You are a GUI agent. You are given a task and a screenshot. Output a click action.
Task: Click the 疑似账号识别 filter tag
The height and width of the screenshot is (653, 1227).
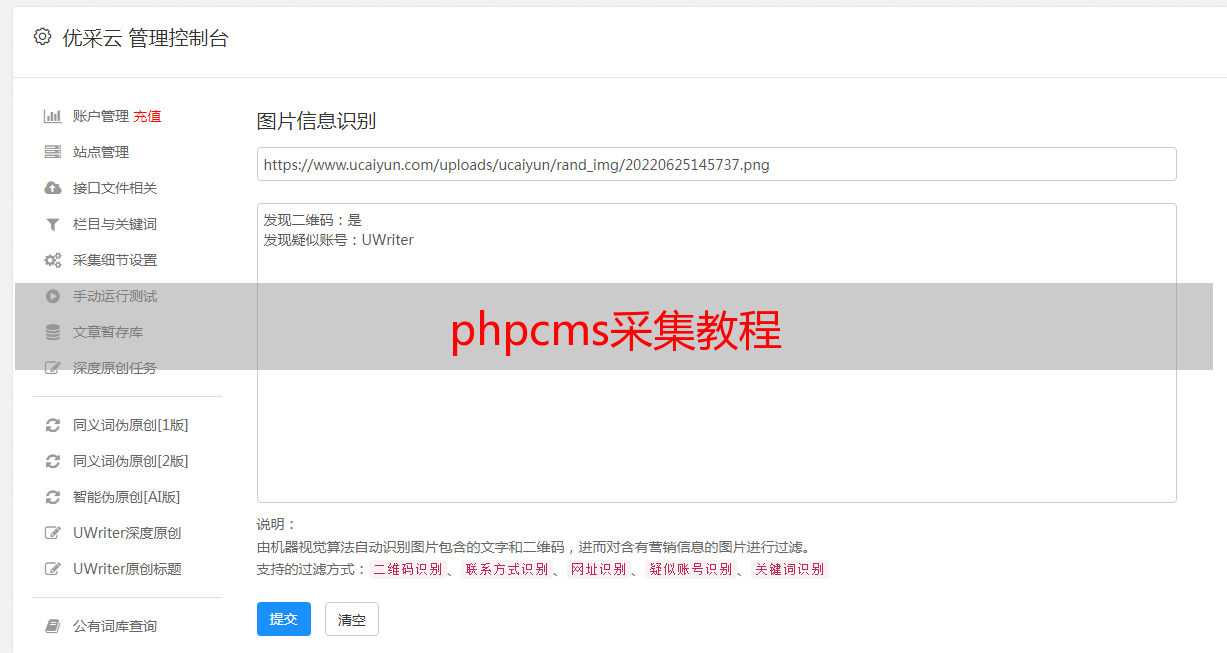click(691, 569)
